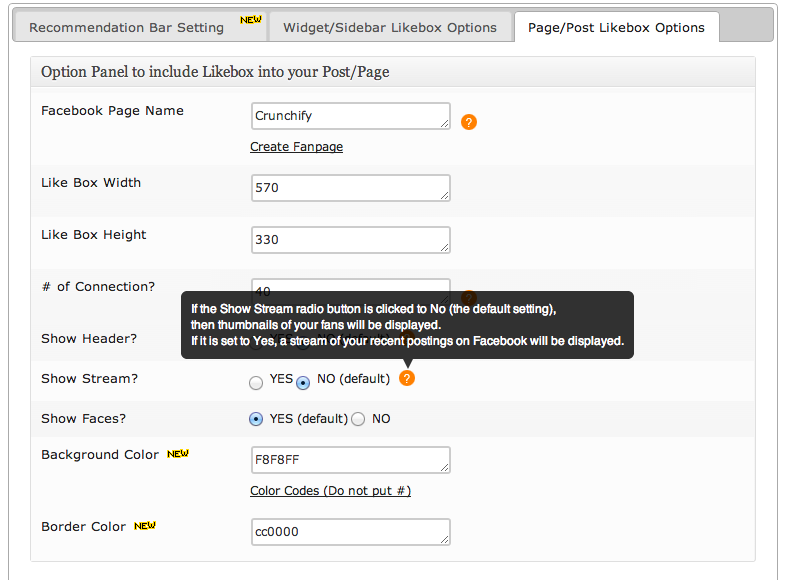Select Page/Post Likebox Options tab
This screenshot has height=580, width=785.
616,27
